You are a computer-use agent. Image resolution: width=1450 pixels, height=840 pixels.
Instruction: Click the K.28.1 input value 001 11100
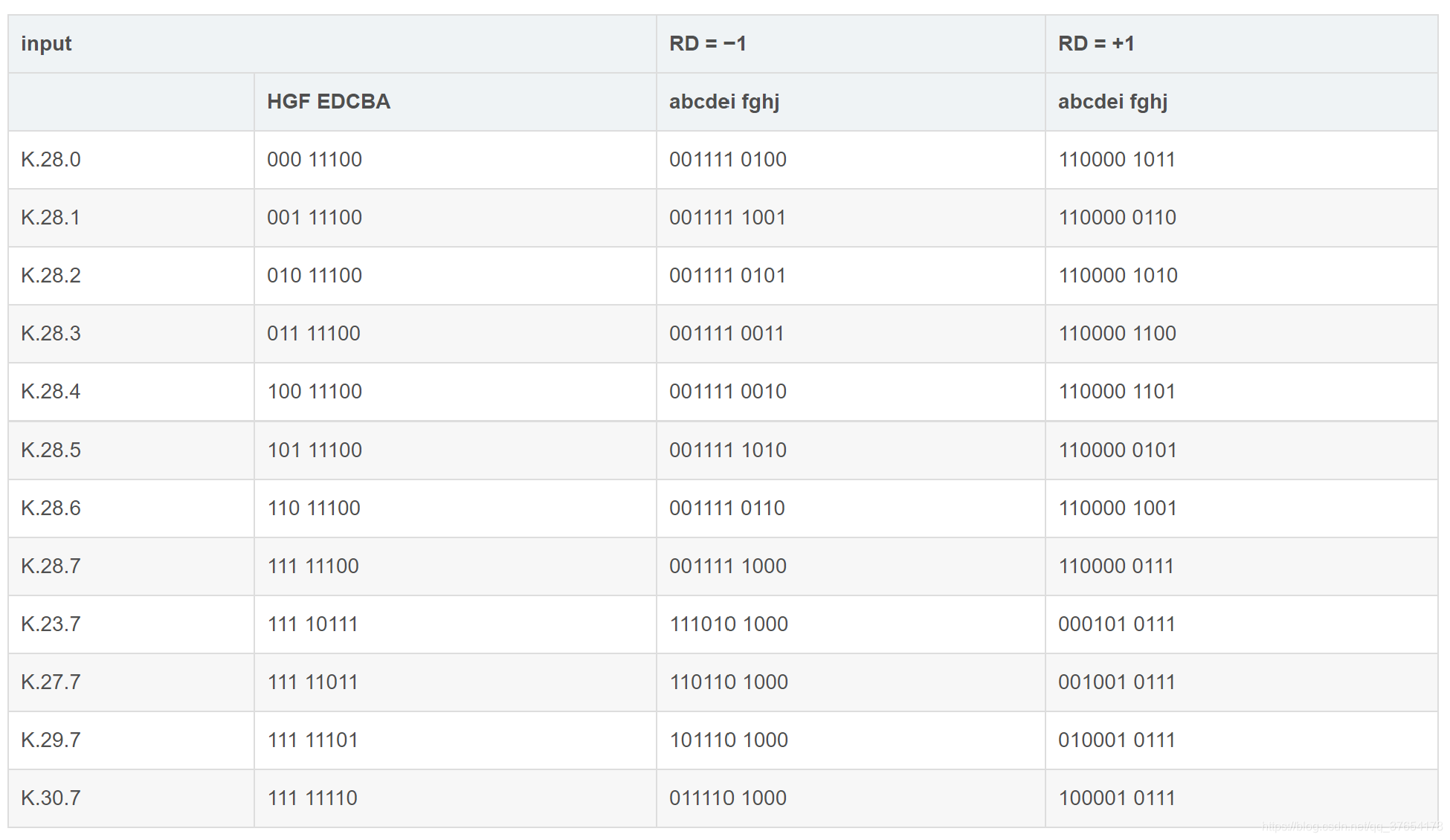314,218
